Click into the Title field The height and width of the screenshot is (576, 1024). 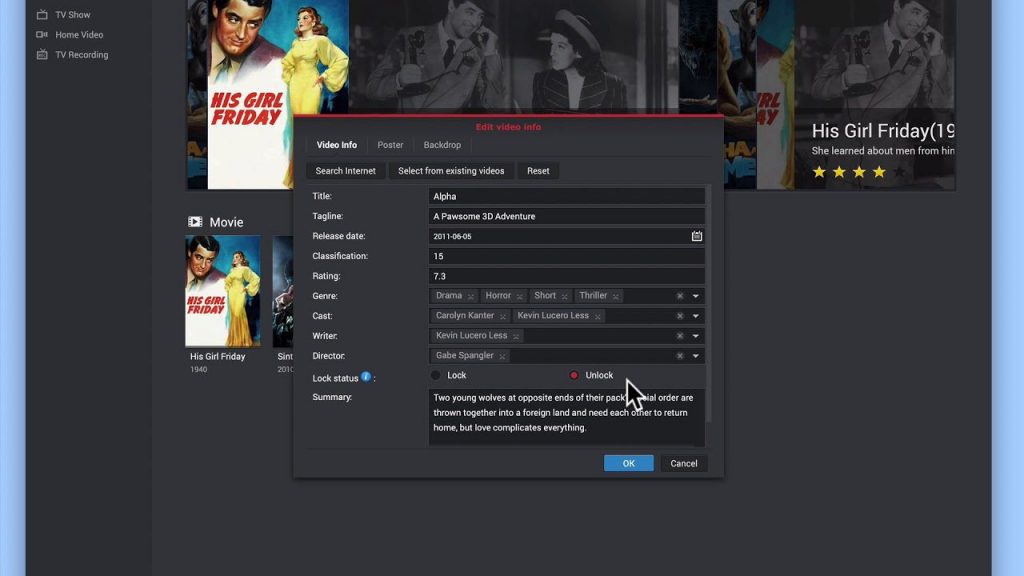pos(566,197)
